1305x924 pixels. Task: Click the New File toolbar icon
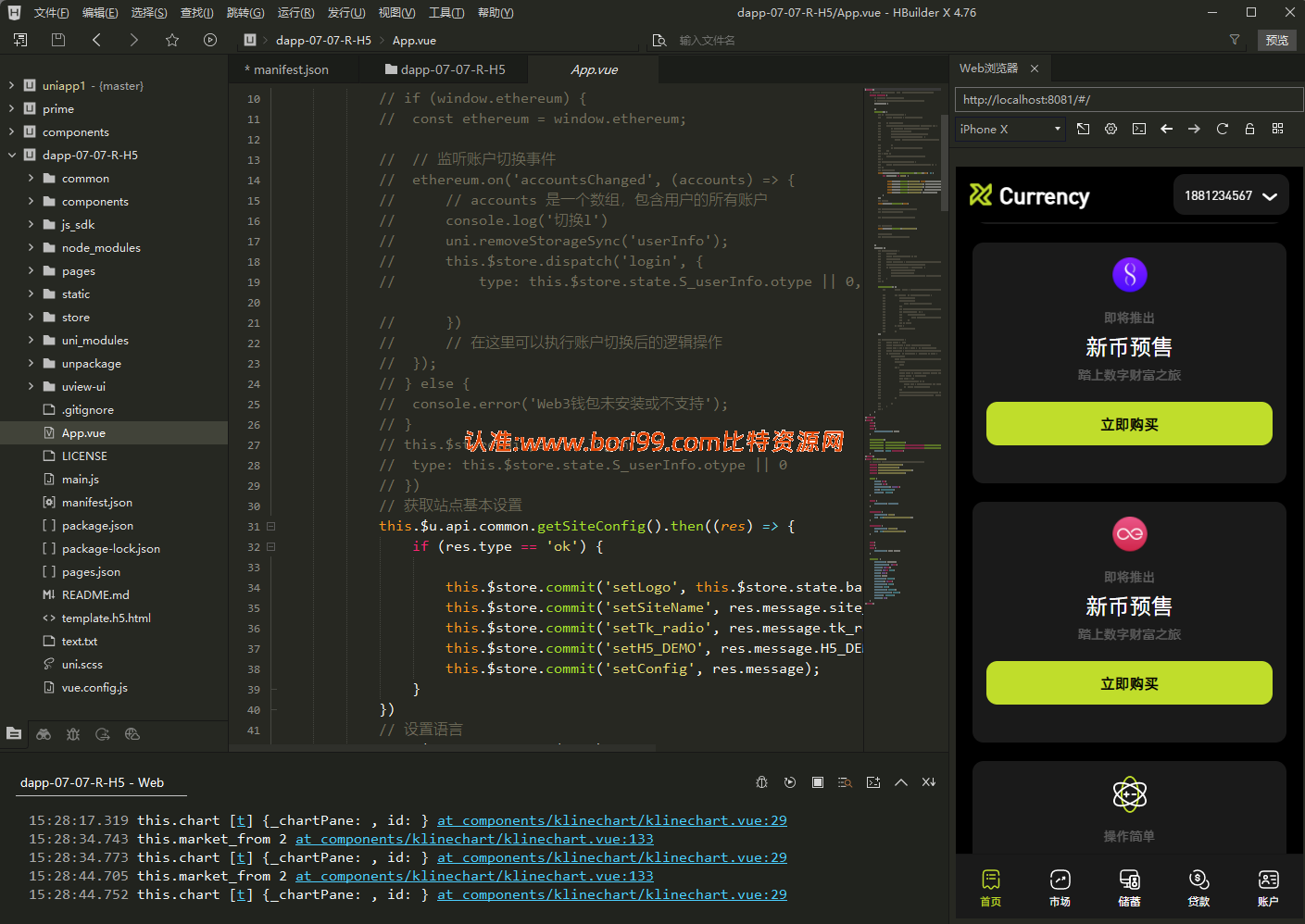(20, 40)
